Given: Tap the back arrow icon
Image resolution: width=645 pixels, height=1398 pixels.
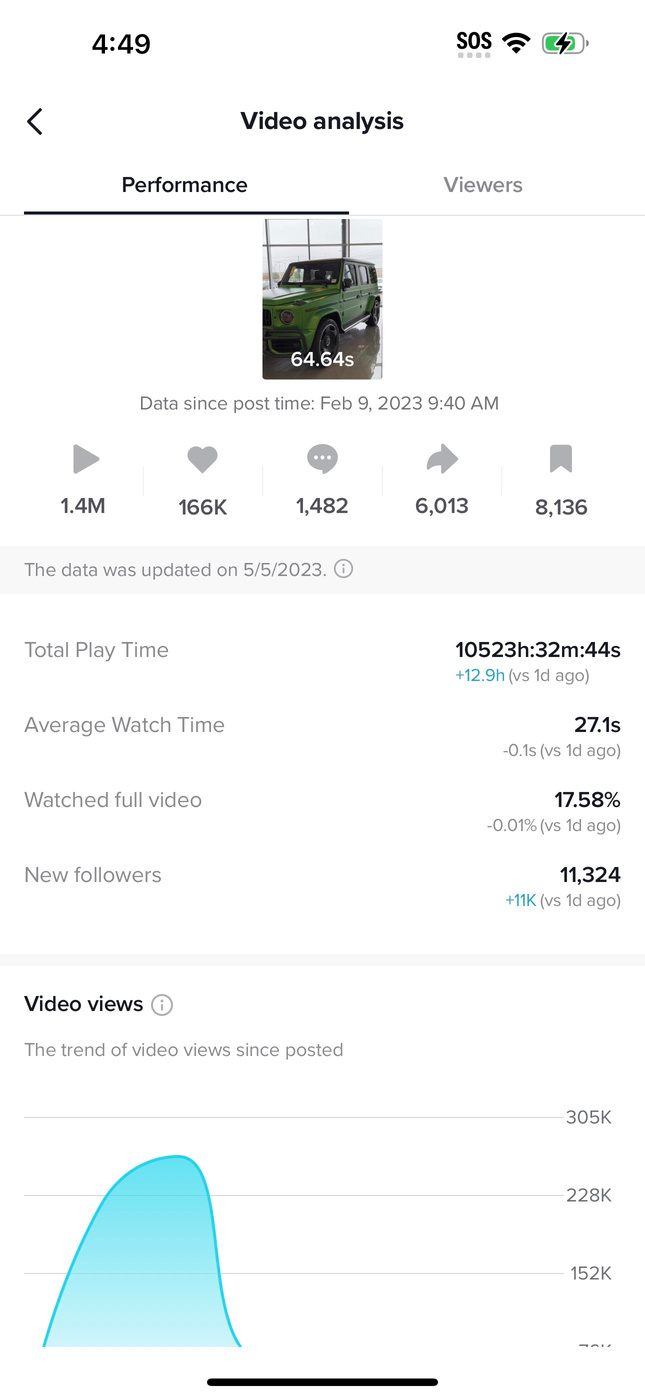Looking at the screenshot, I should tap(35, 122).
